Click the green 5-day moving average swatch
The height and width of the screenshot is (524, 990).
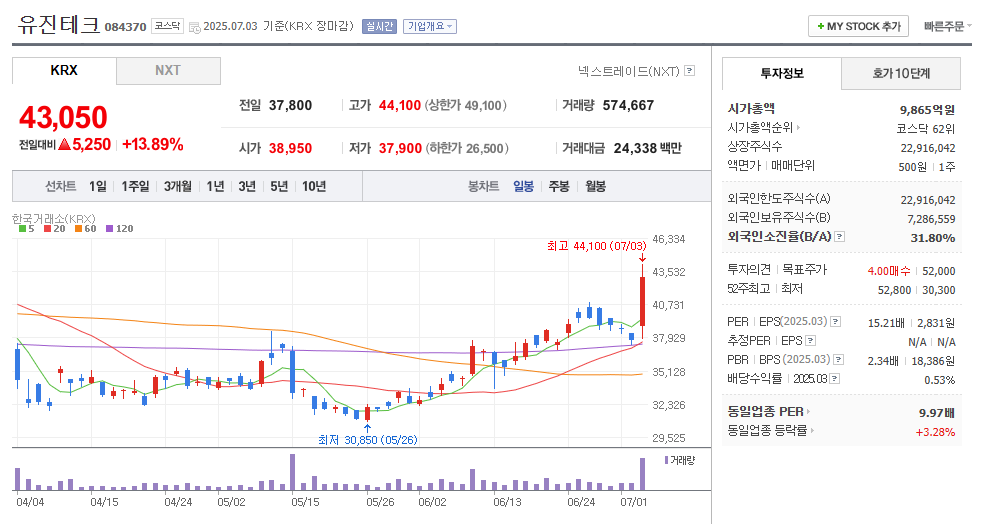point(22,229)
